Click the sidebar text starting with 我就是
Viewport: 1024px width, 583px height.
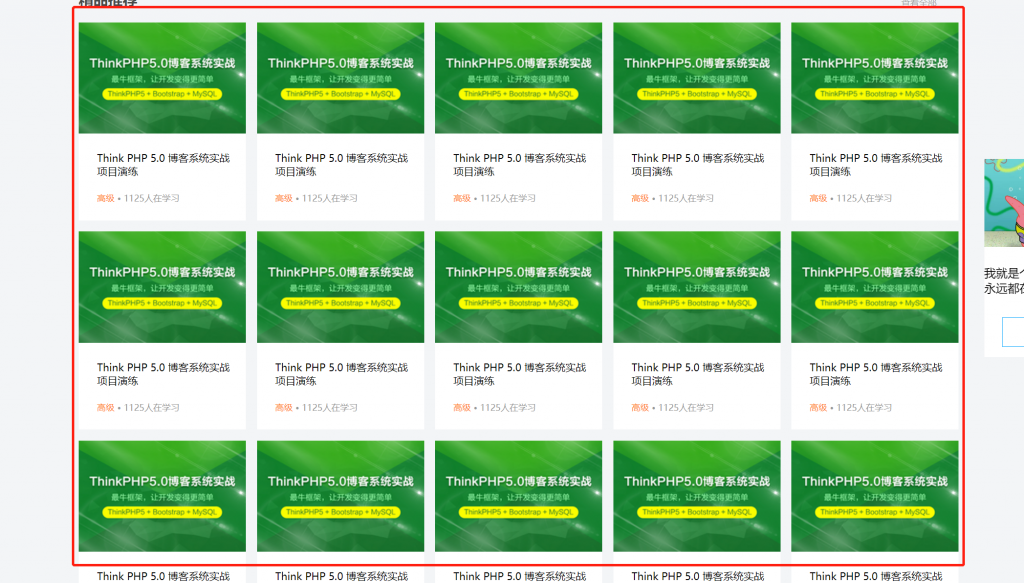pos(1004,281)
